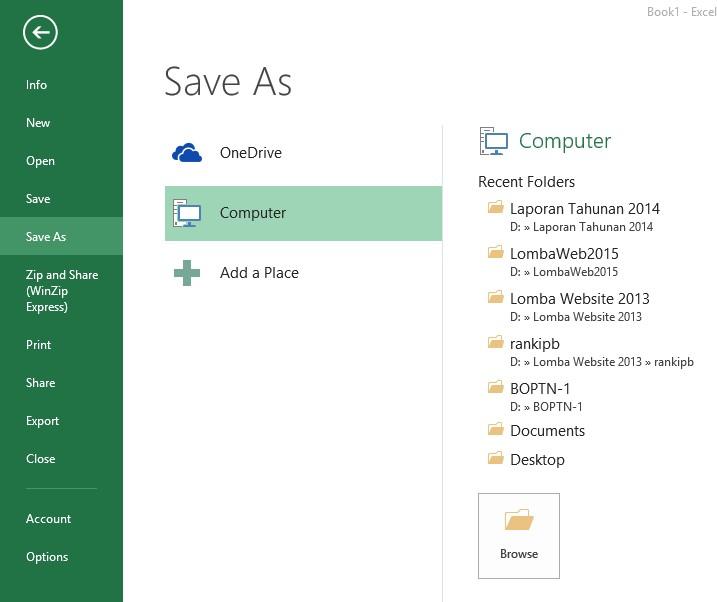
Task: Click path D: » Laporan Tahunan 2014
Action: (581, 227)
